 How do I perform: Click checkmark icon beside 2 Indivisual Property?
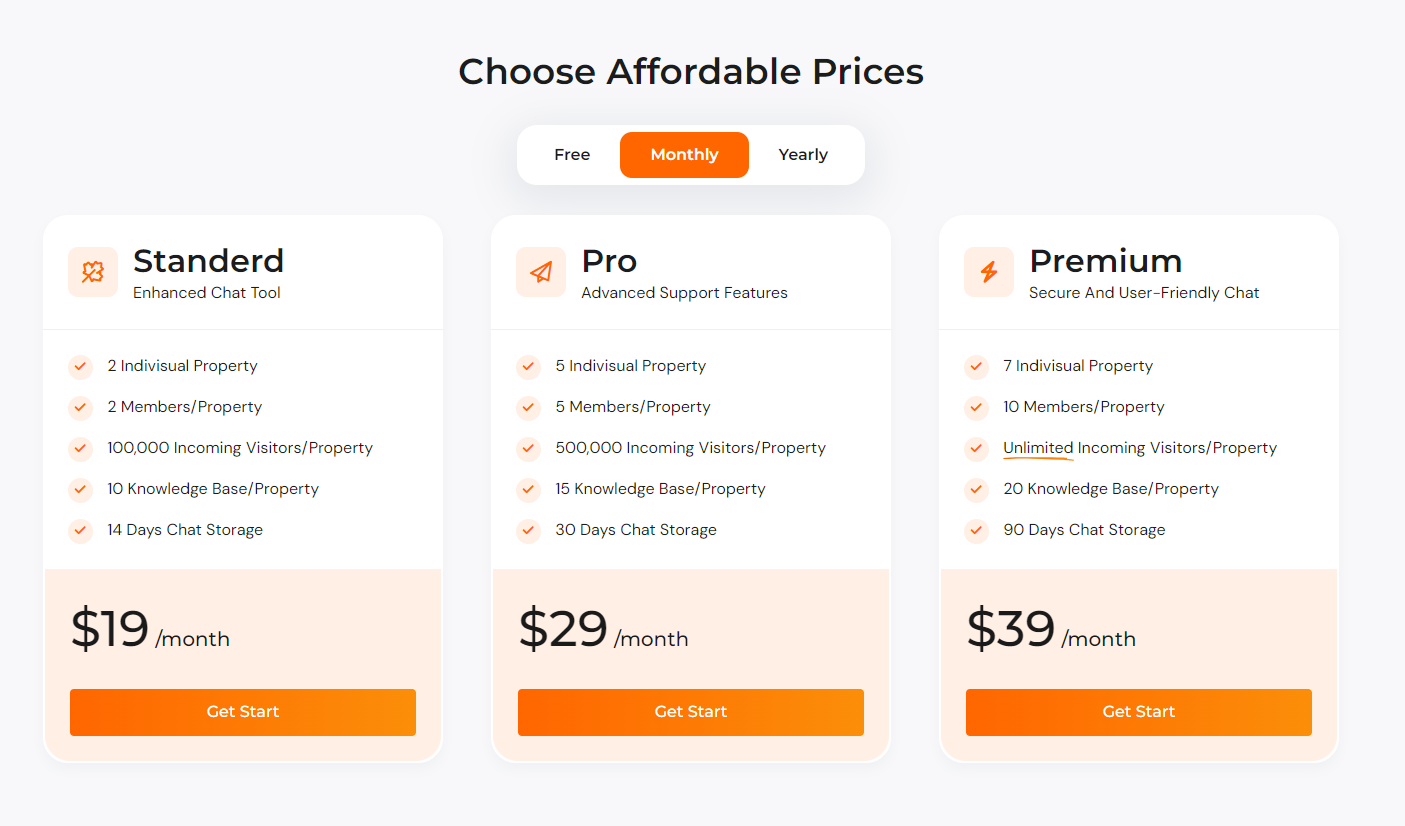click(80, 367)
